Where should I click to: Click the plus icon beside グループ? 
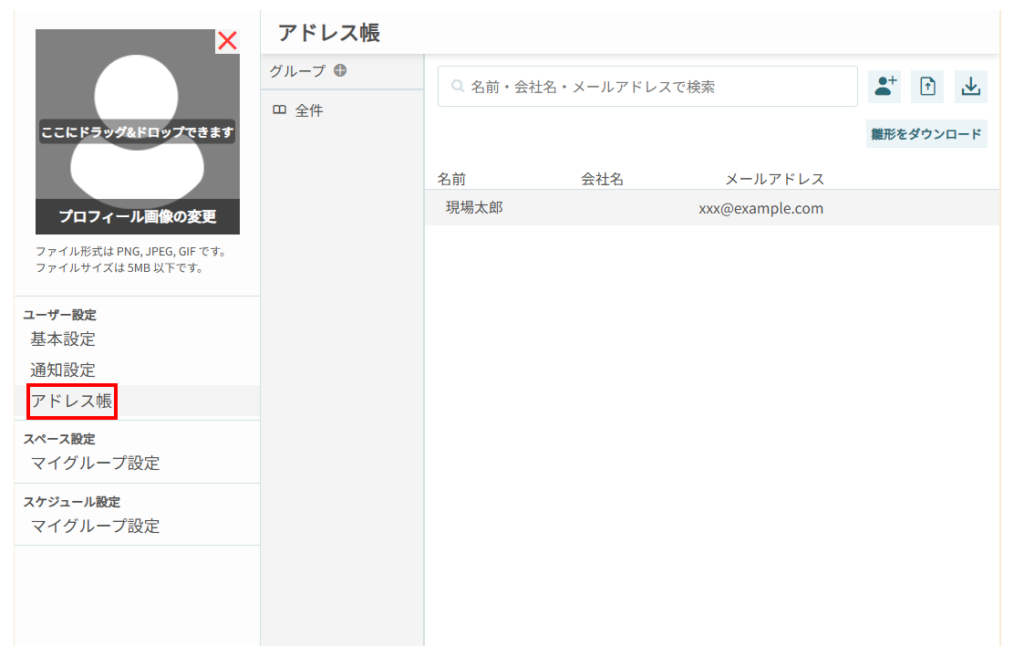(x=340, y=71)
